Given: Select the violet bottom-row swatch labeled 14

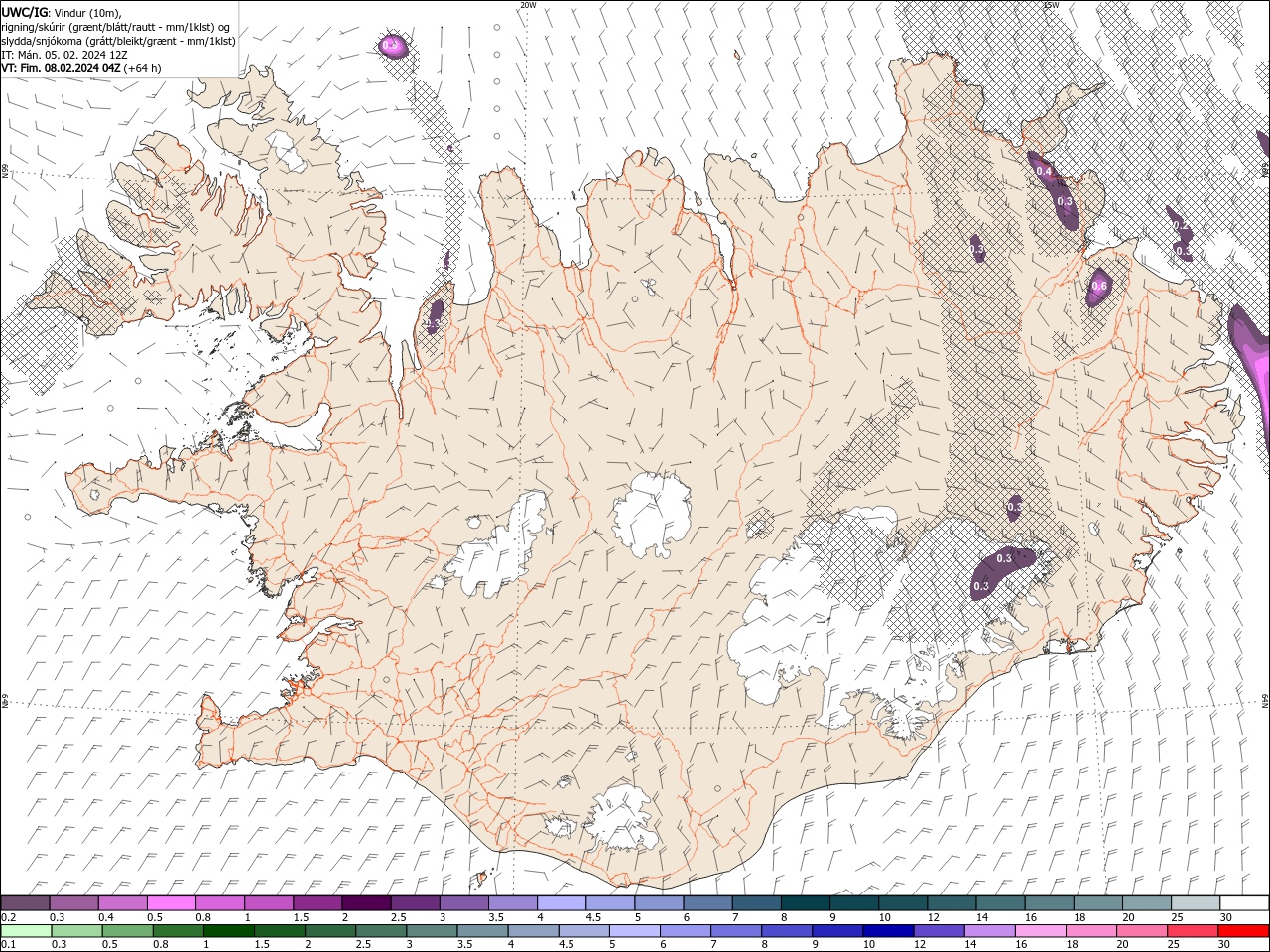Looking at the screenshot, I should click(x=989, y=931).
